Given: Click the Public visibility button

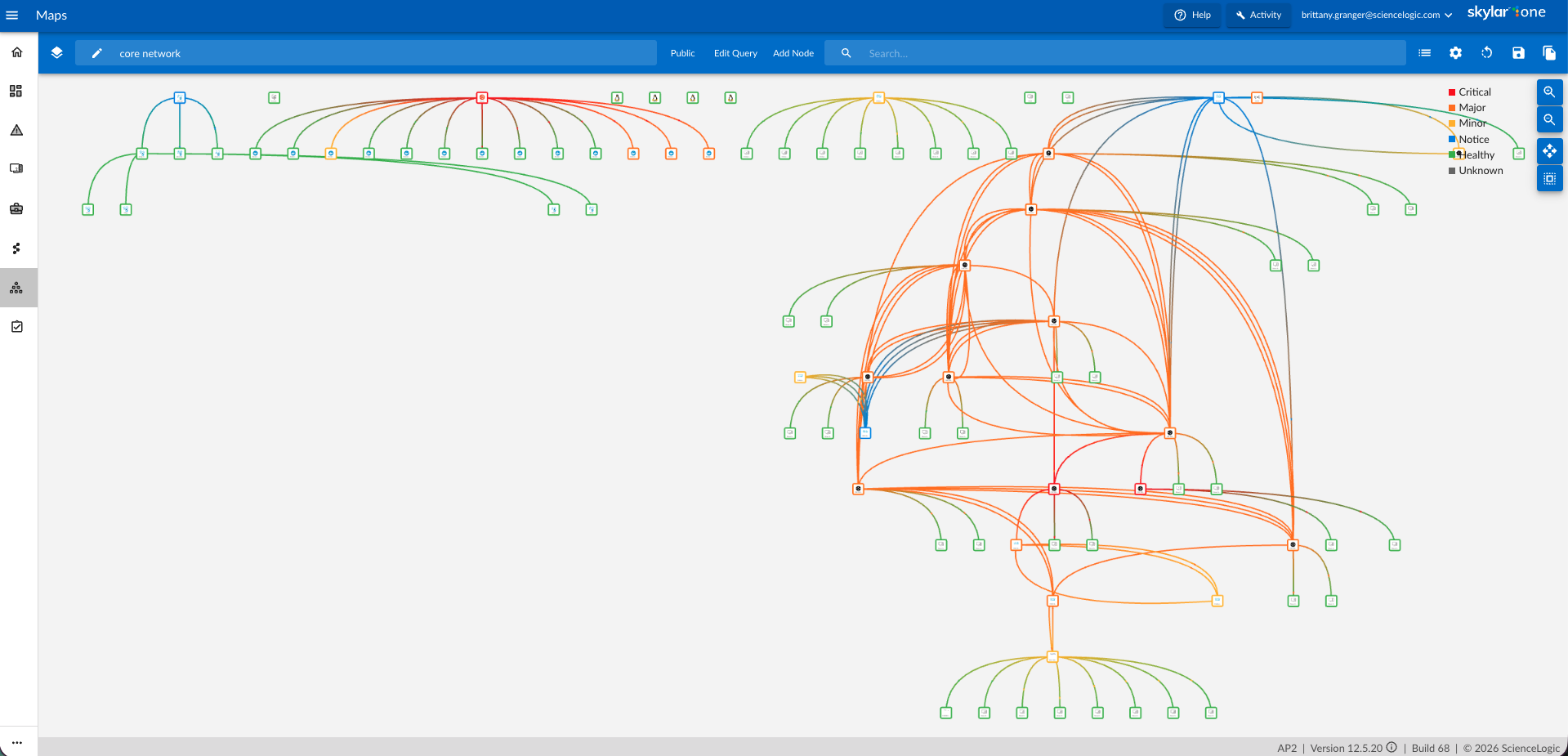Looking at the screenshot, I should (x=682, y=53).
